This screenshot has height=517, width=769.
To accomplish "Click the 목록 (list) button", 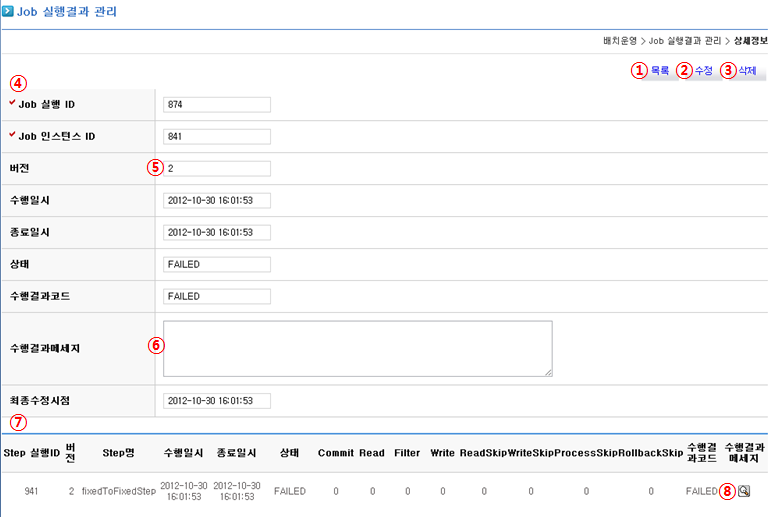I will [x=660, y=71].
